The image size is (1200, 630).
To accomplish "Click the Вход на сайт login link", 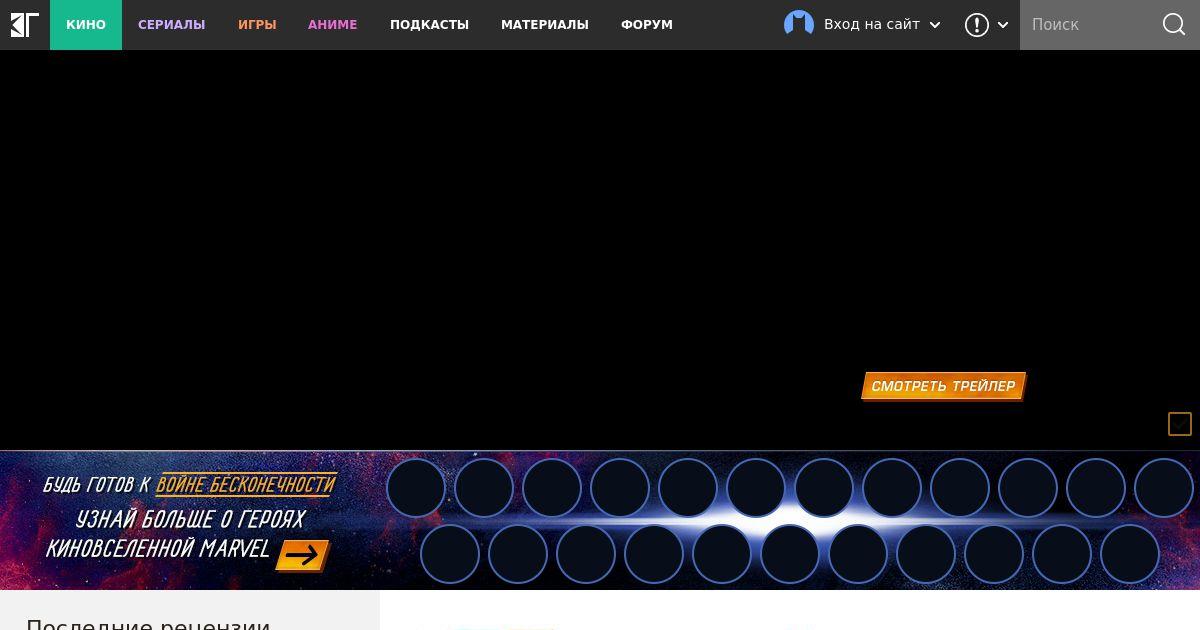I will 872,24.
